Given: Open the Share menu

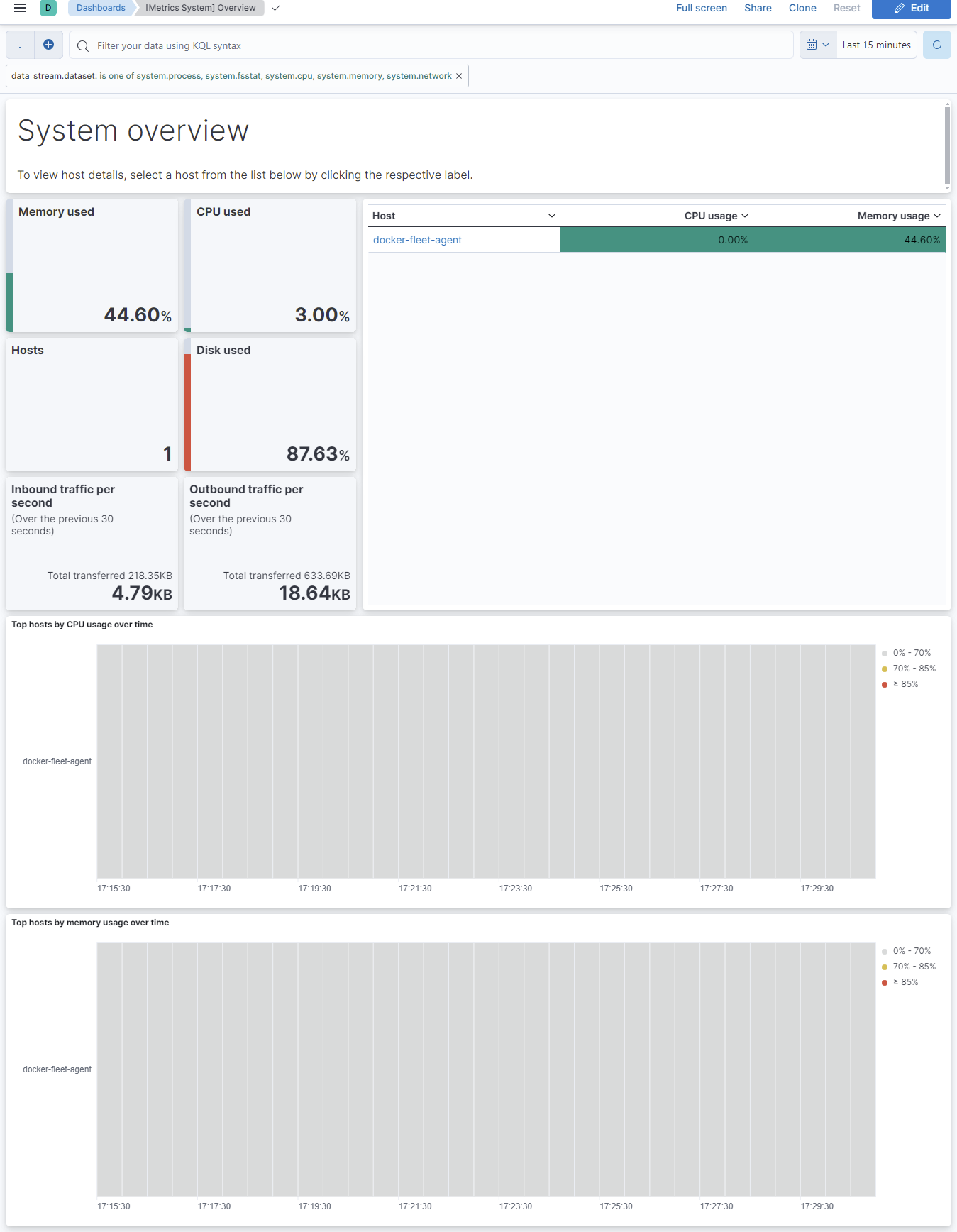Looking at the screenshot, I should pos(758,8).
